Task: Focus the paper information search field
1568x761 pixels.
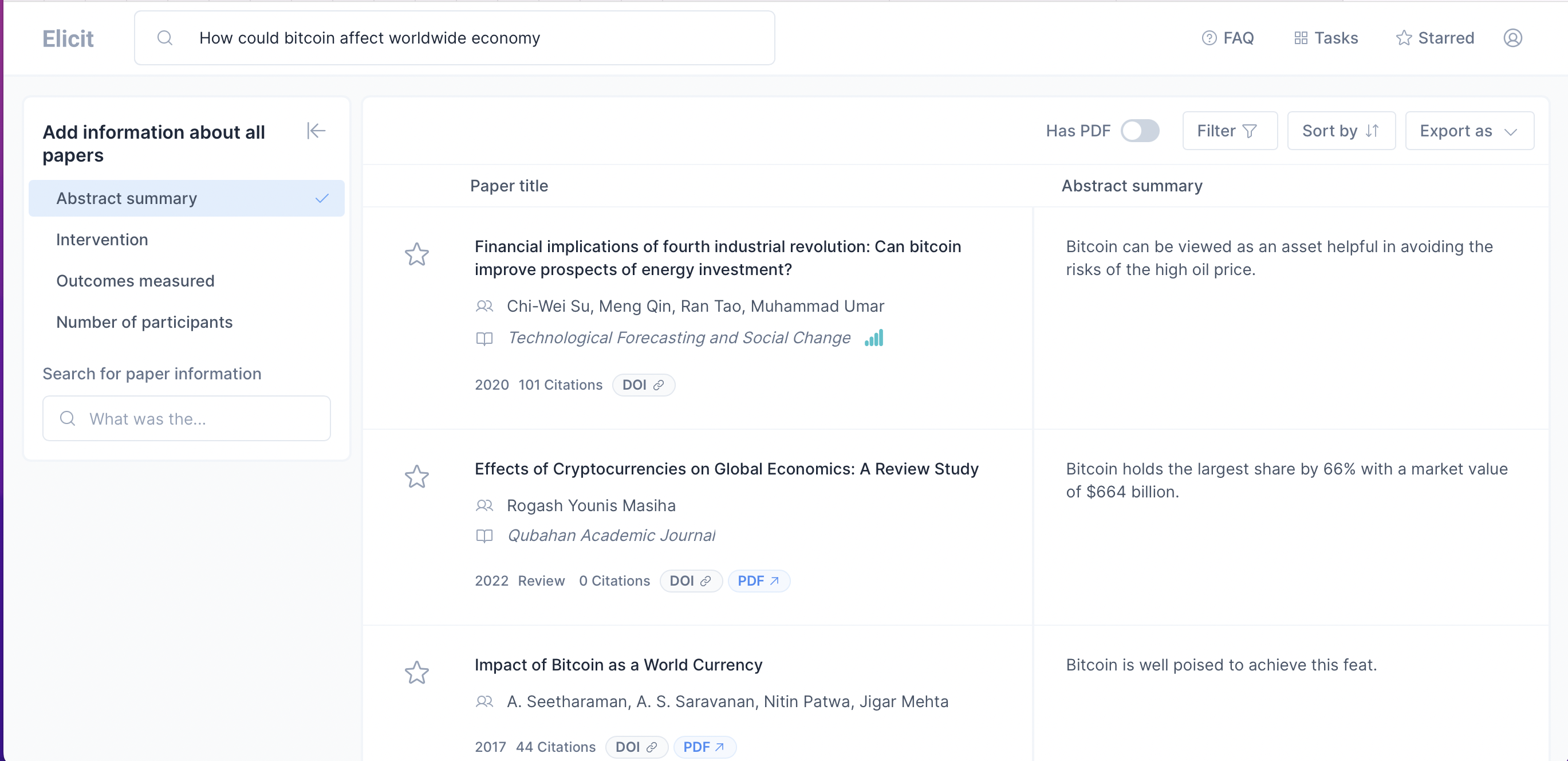Action: coord(186,418)
